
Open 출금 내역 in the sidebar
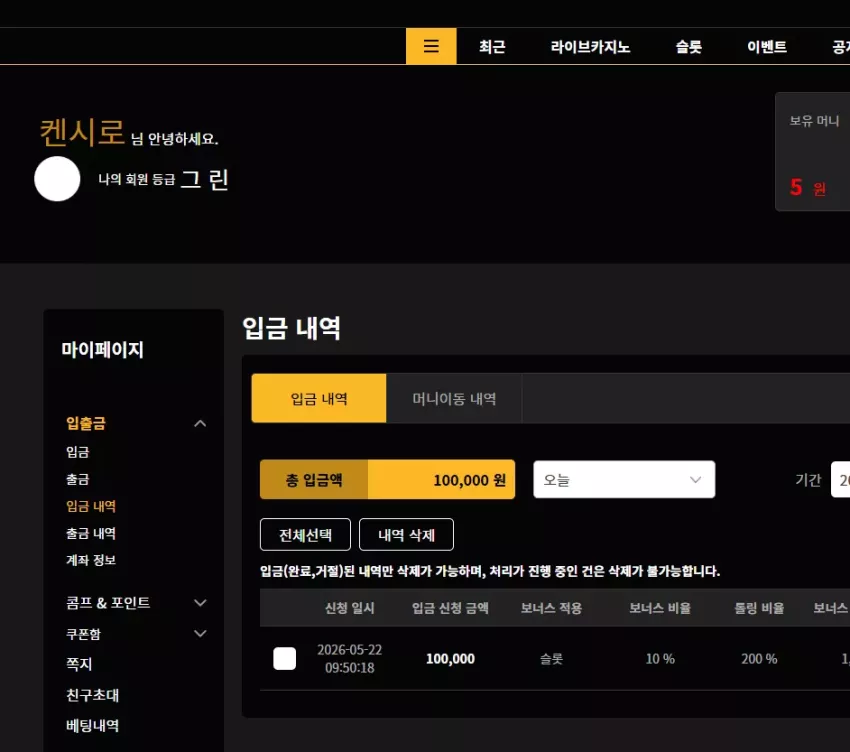[x=91, y=533]
